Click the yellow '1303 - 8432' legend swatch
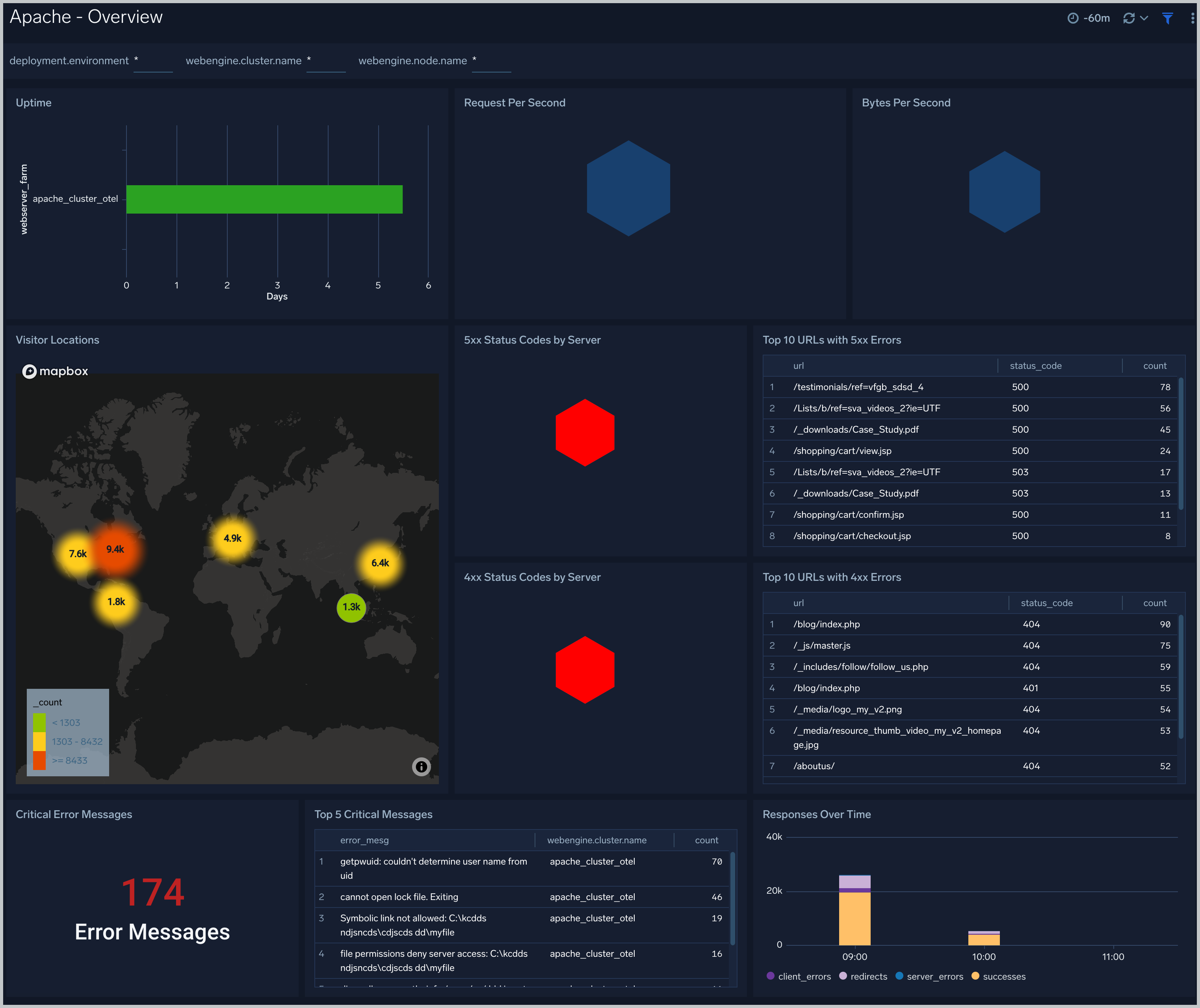 (x=39, y=741)
